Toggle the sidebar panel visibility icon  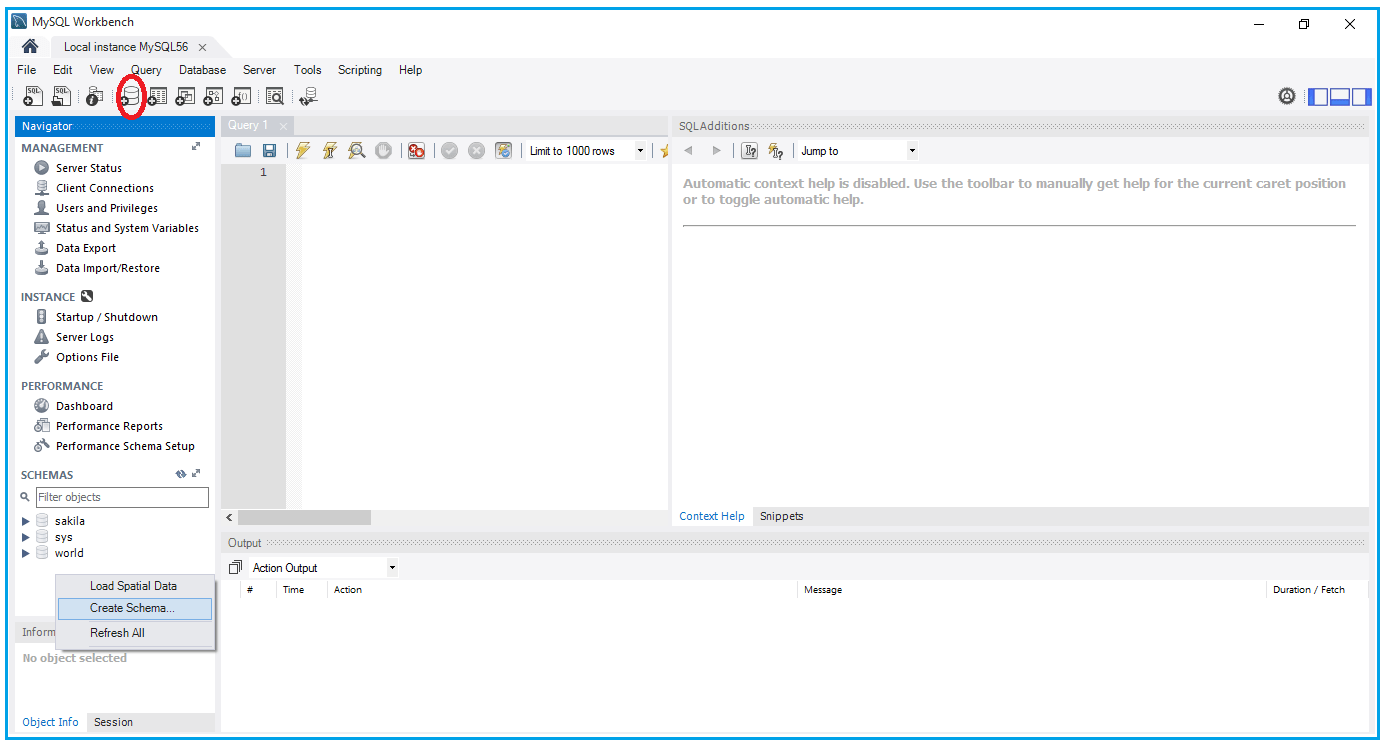tap(1318, 96)
